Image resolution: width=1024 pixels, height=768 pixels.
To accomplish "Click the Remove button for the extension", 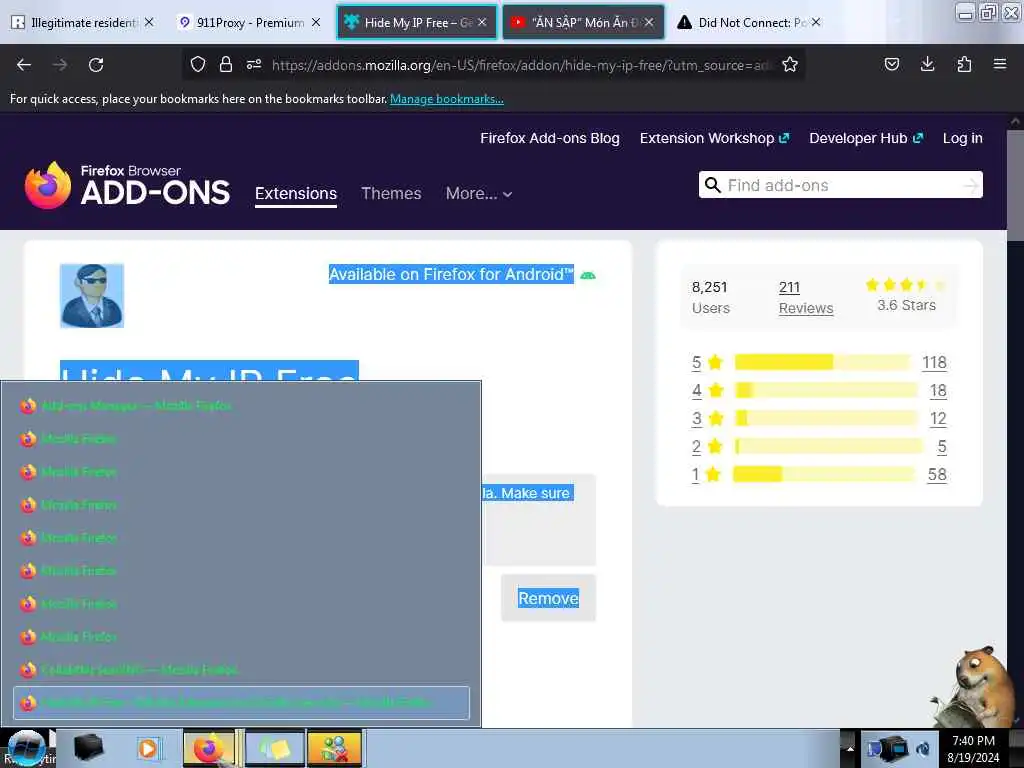I will pos(549,598).
